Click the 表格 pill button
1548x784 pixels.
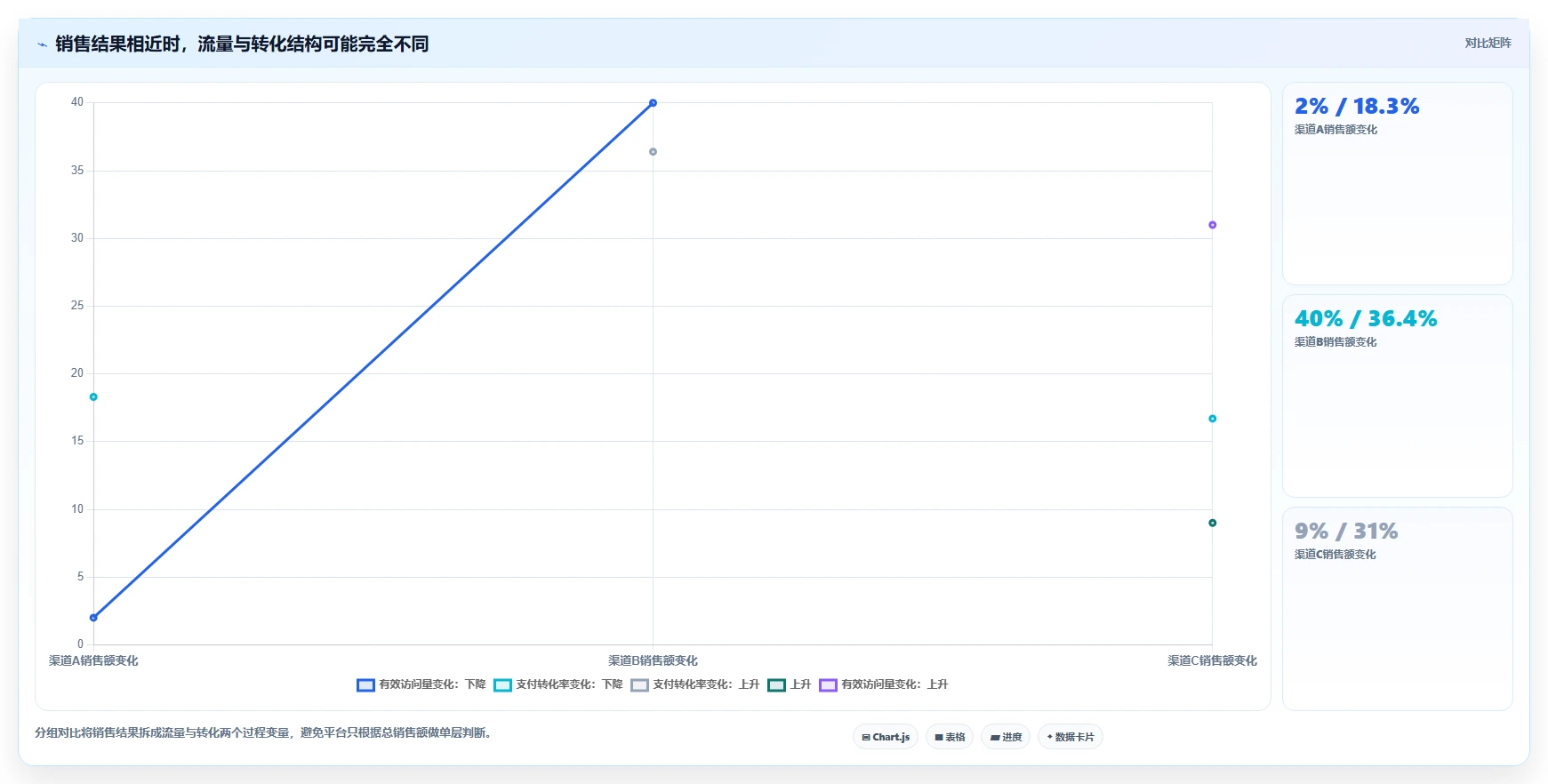point(950,737)
